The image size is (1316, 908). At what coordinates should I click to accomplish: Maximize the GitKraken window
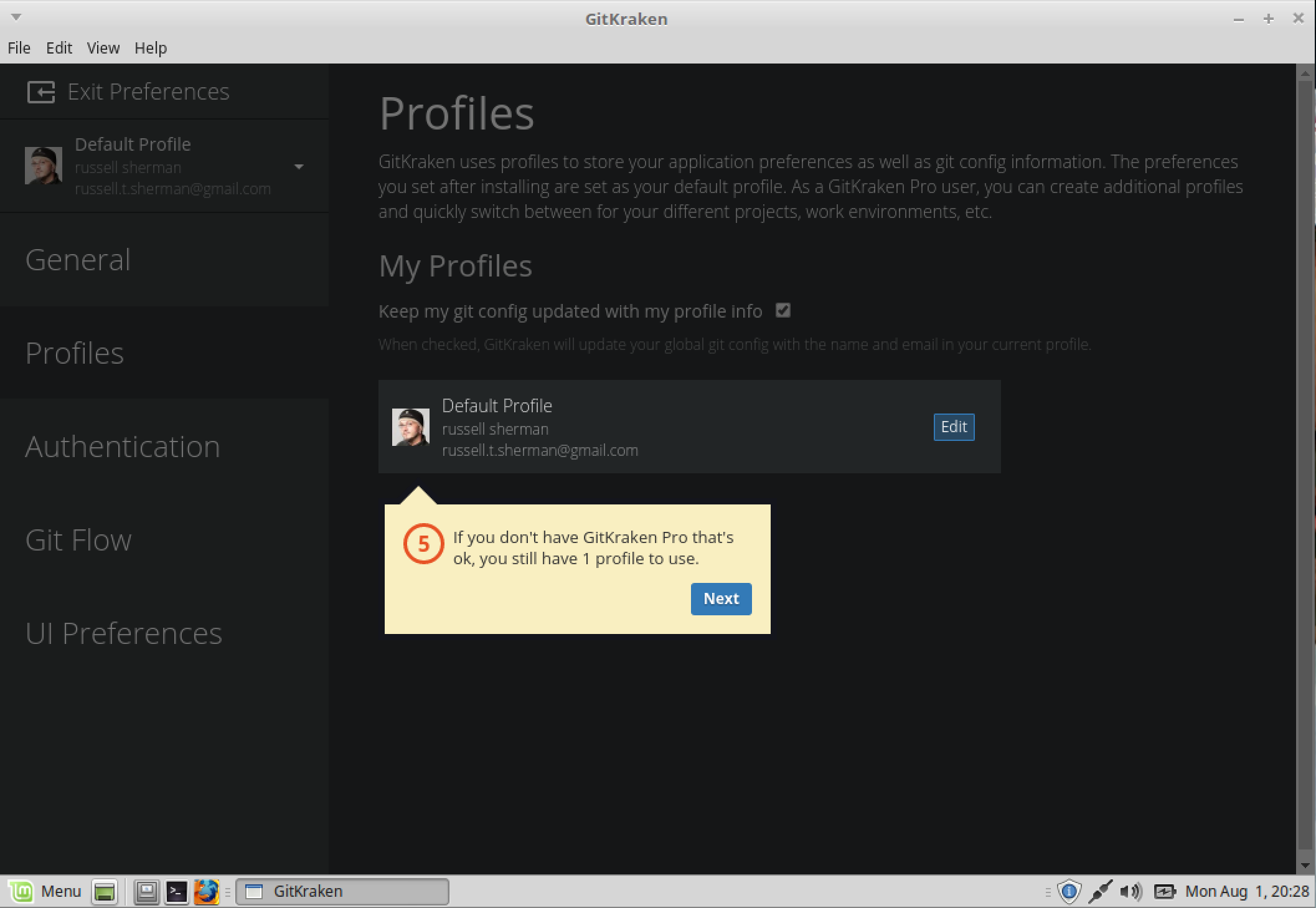click(x=1268, y=19)
